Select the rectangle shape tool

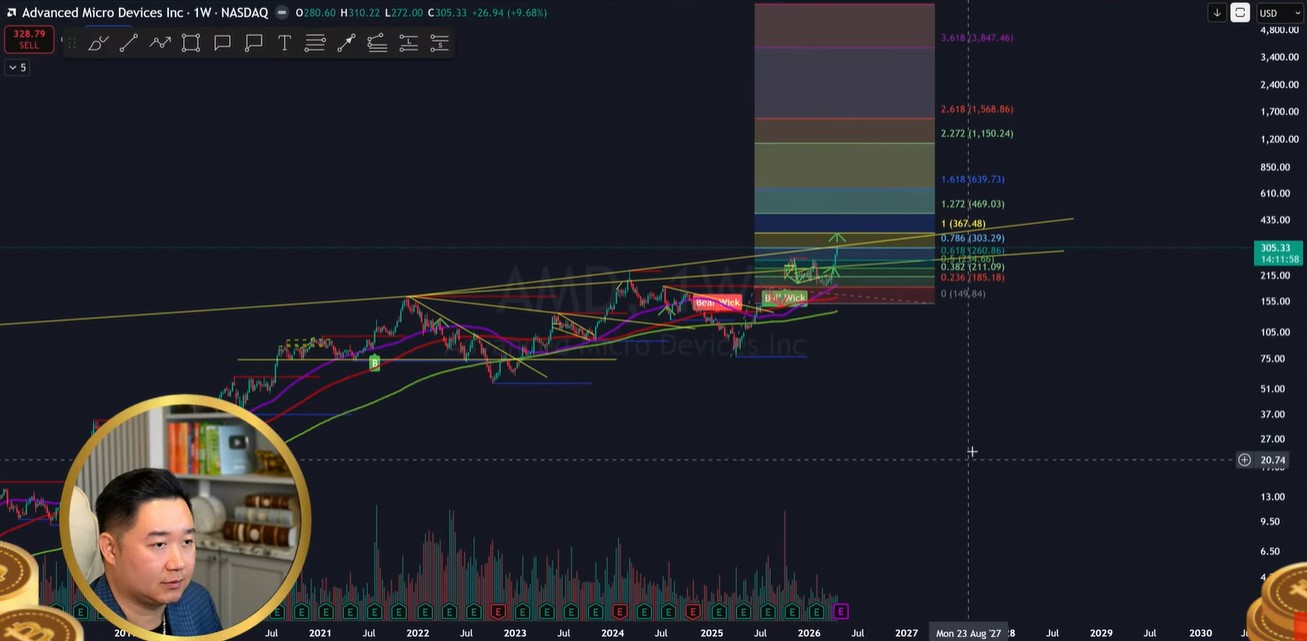tap(191, 43)
